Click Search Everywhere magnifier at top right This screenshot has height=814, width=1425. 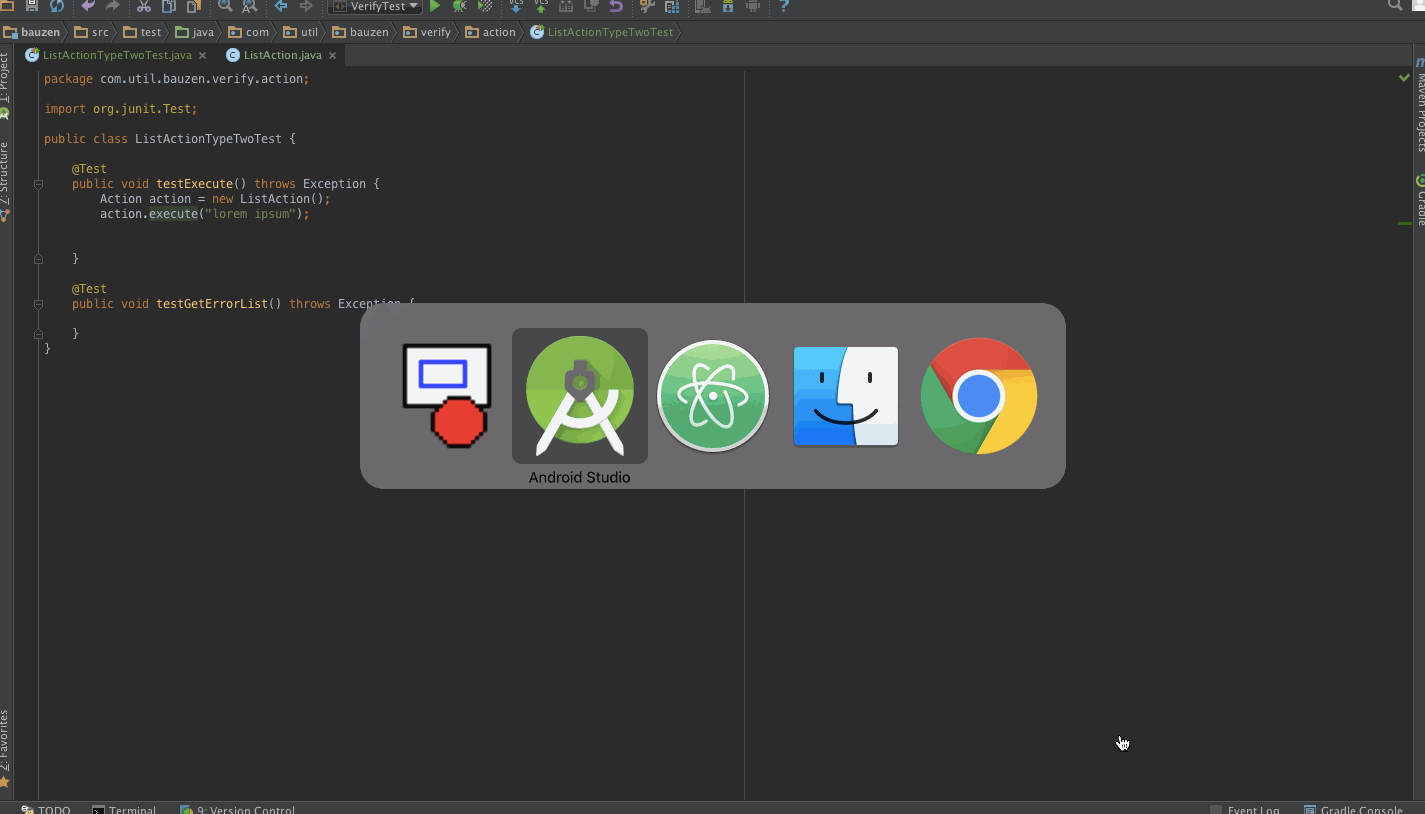(1395, 6)
